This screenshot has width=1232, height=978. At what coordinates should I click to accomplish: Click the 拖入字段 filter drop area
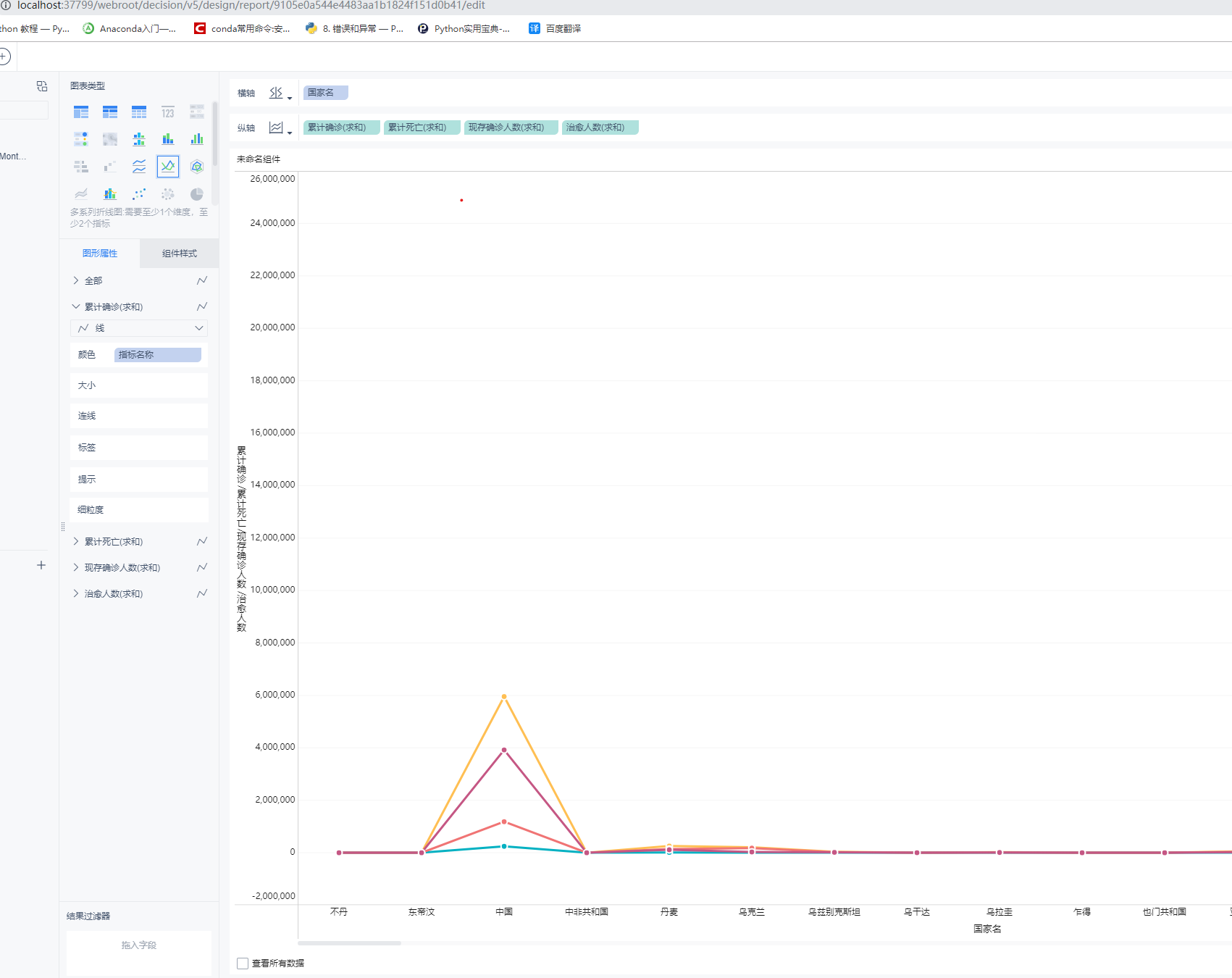(138, 945)
